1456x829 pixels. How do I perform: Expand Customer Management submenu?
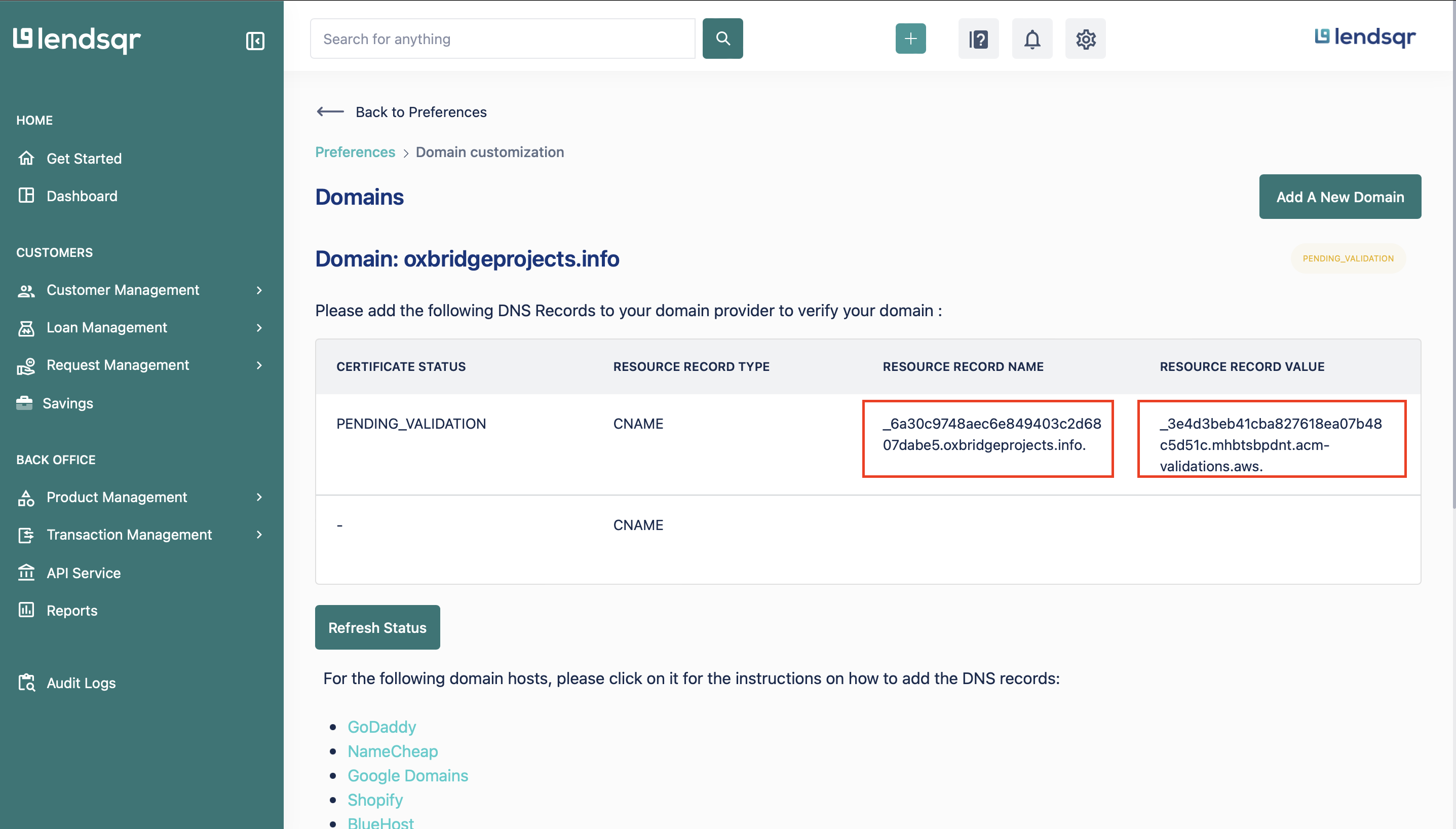259,290
